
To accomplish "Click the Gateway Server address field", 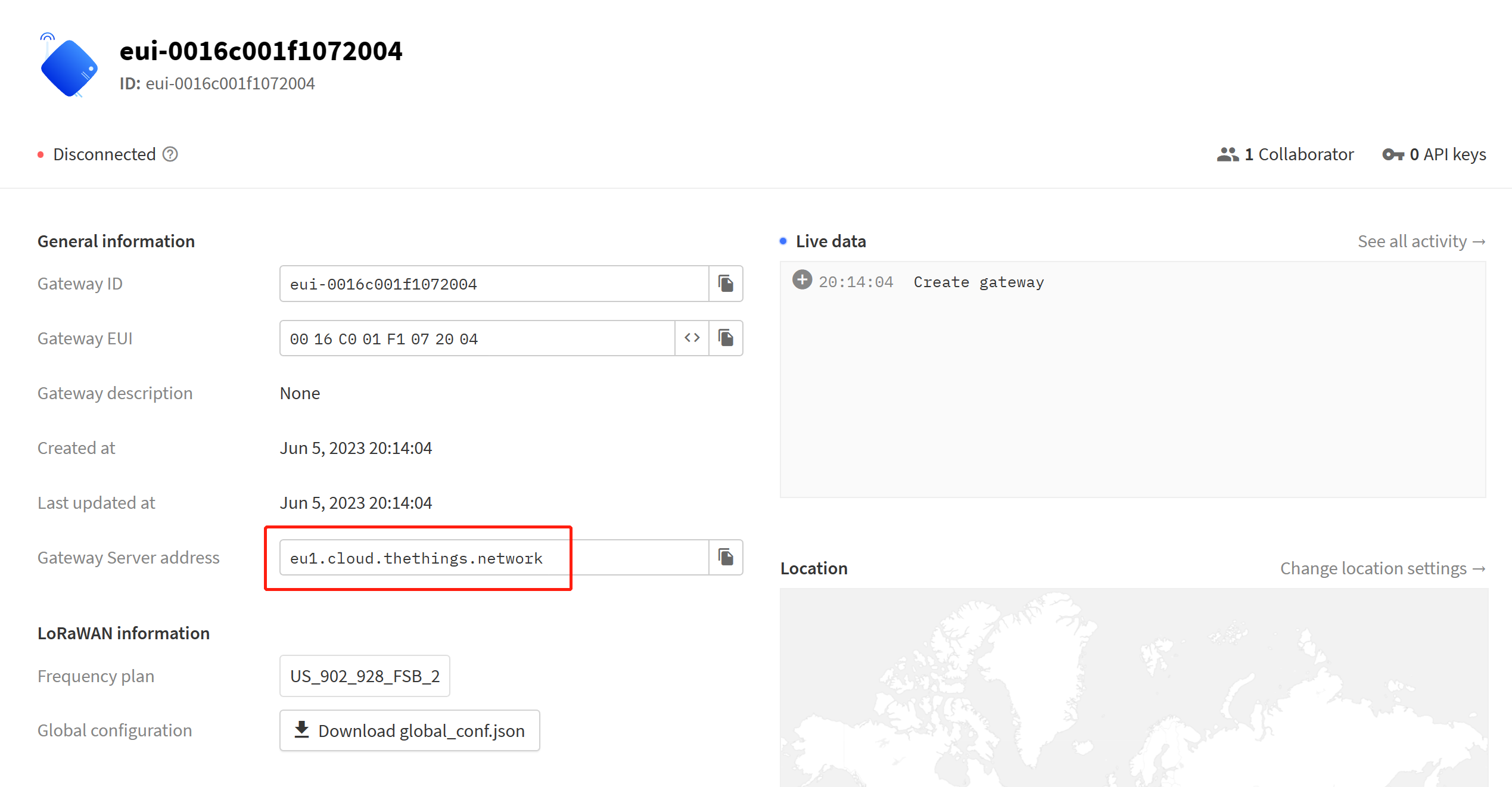I will point(494,558).
